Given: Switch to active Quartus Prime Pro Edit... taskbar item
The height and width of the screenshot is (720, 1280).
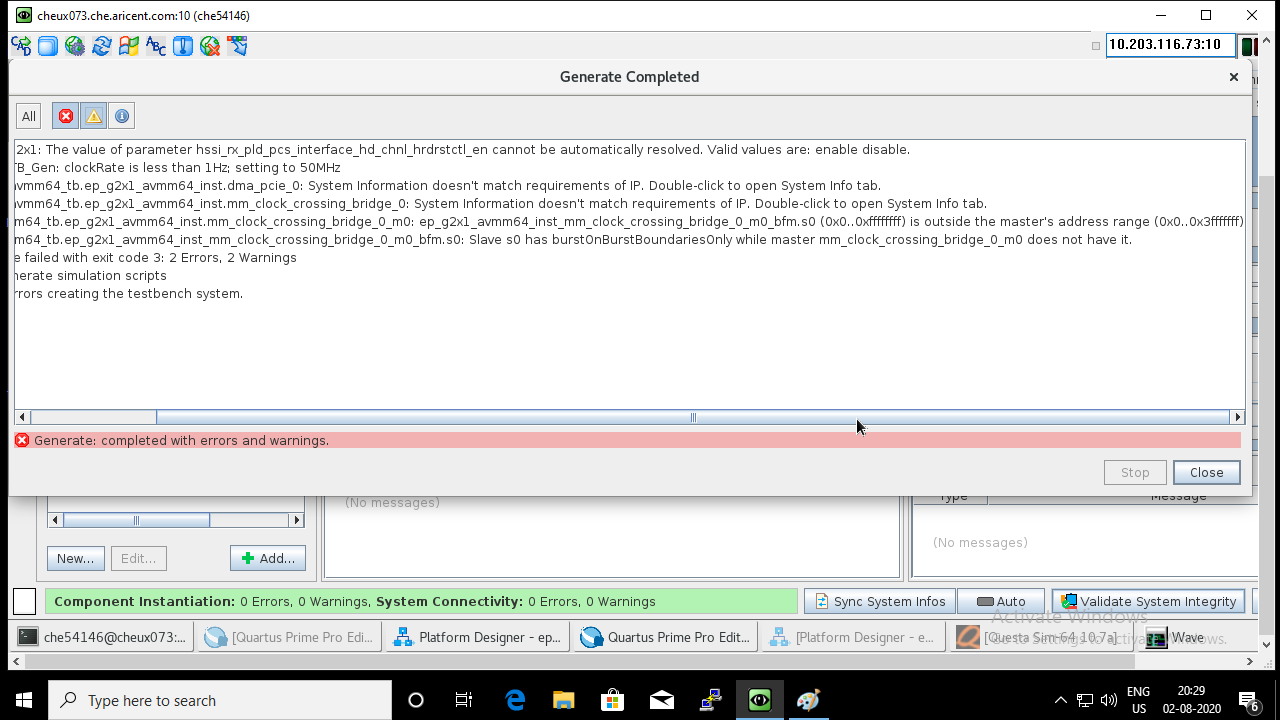Looking at the screenshot, I should click(x=666, y=637).
